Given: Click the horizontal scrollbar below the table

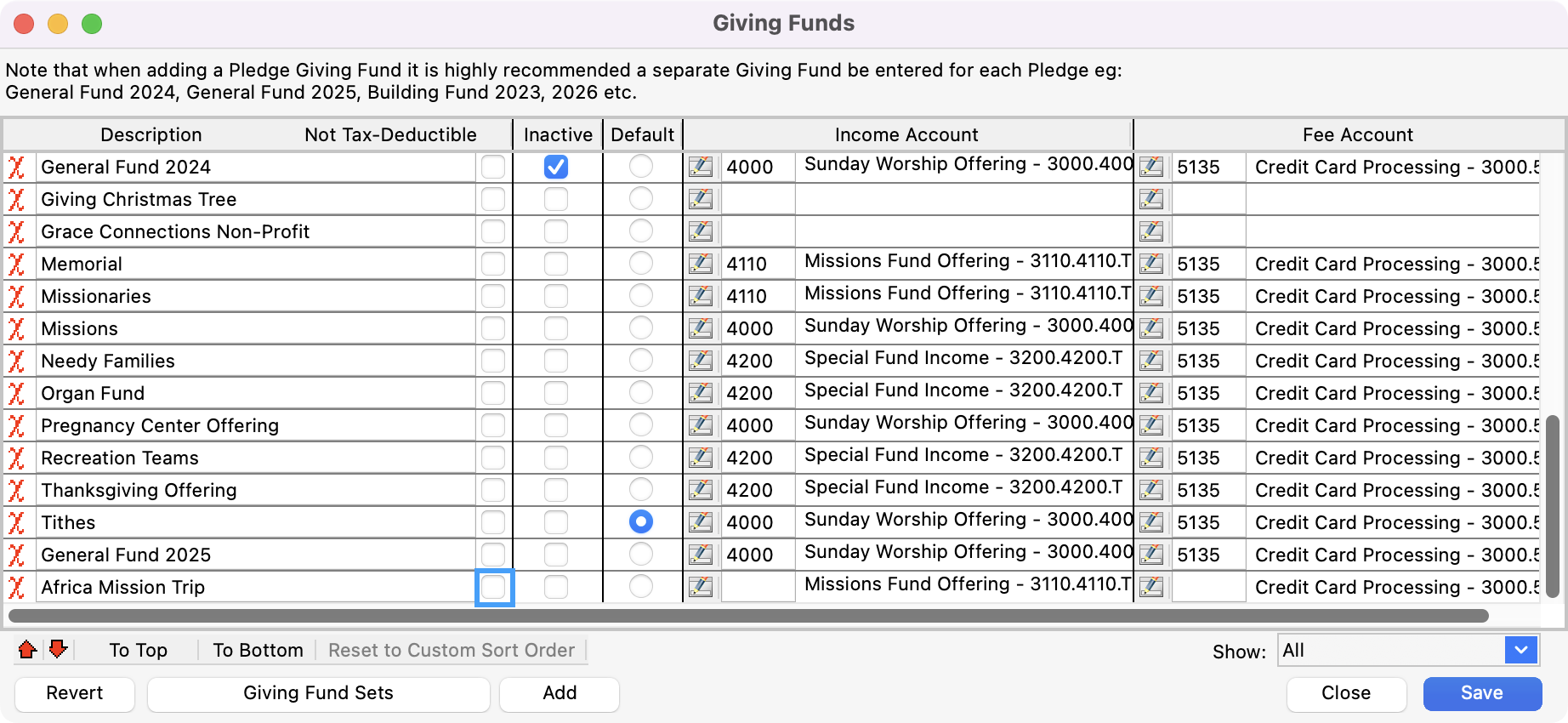Looking at the screenshot, I should click(748, 616).
